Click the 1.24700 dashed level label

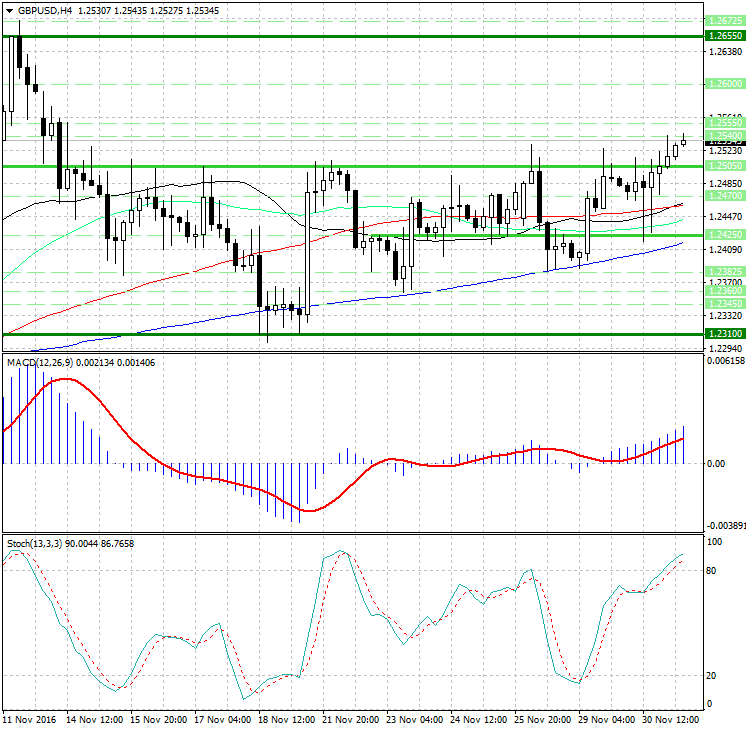[724, 197]
